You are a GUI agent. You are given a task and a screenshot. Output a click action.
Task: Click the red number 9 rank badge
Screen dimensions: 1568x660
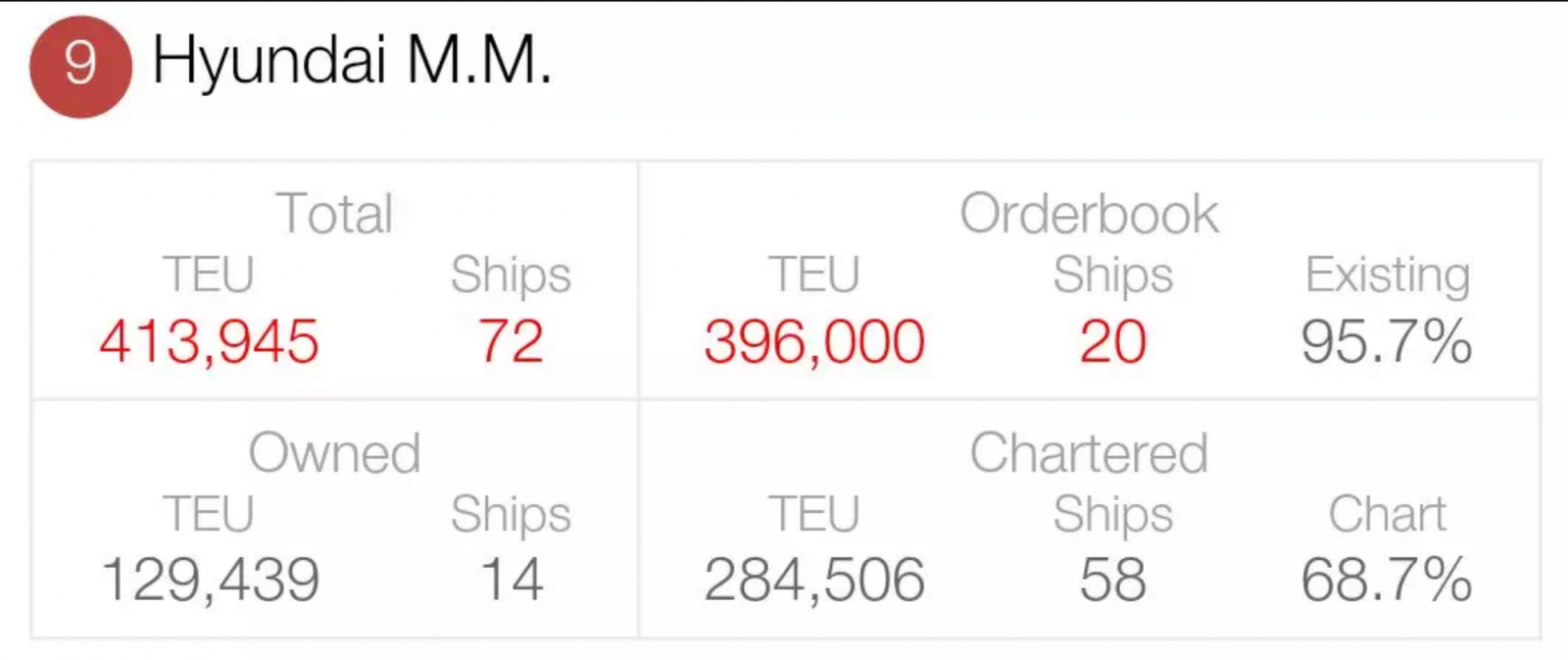[x=80, y=66]
